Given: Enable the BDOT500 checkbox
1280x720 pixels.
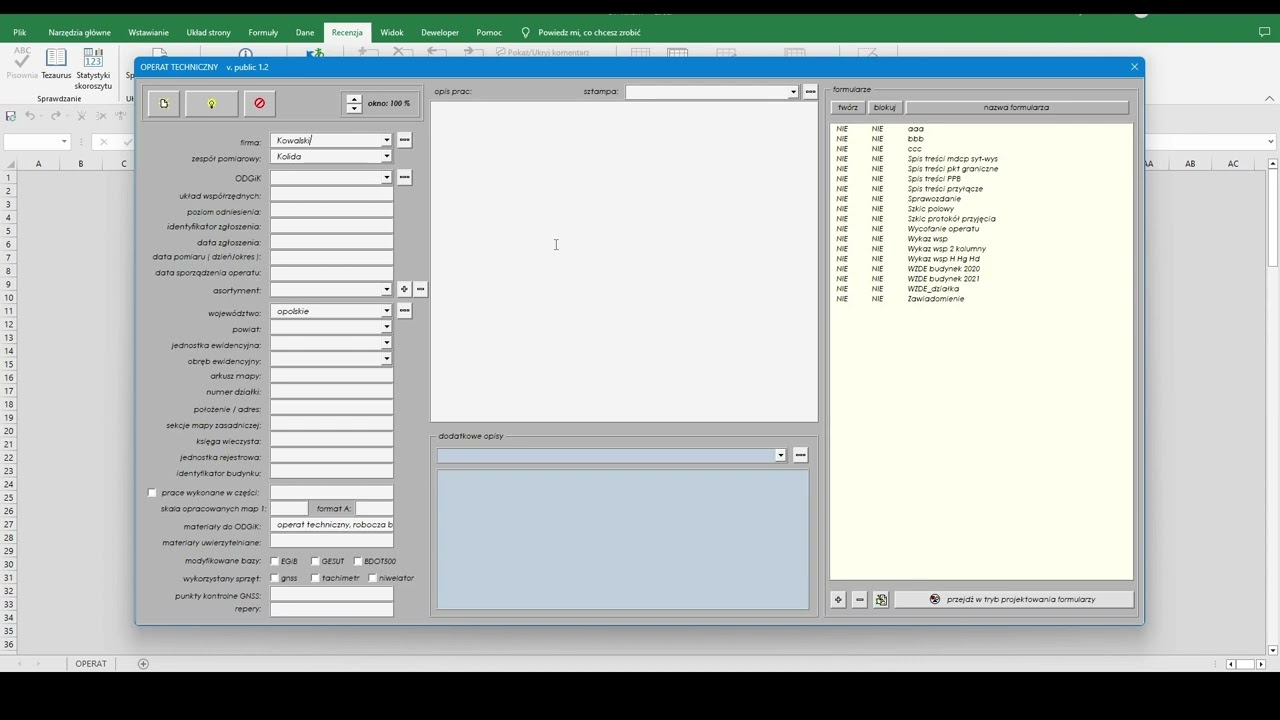Looking at the screenshot, I should (x=358, y=561).
